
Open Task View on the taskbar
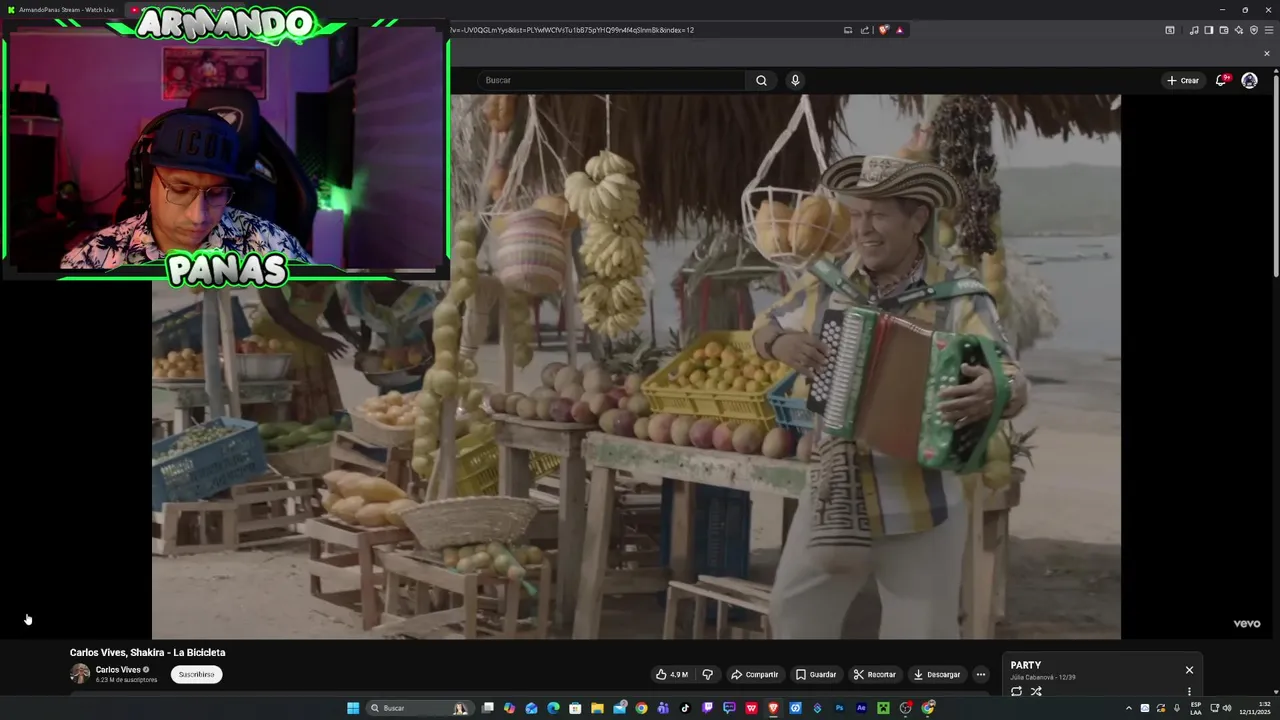coord(488,708)
